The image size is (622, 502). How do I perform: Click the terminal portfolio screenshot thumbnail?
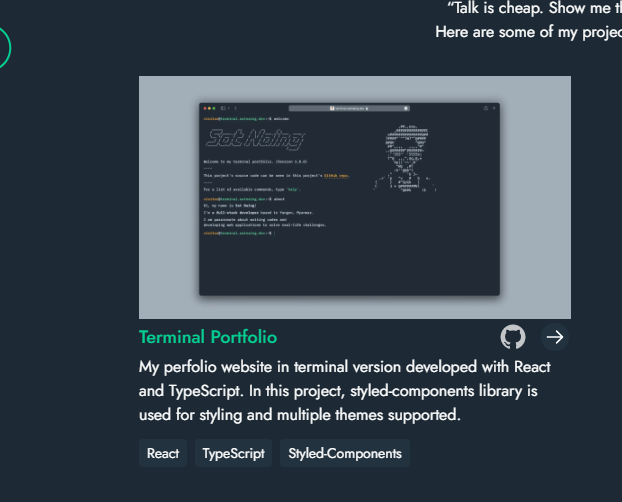tap(355, 197)
